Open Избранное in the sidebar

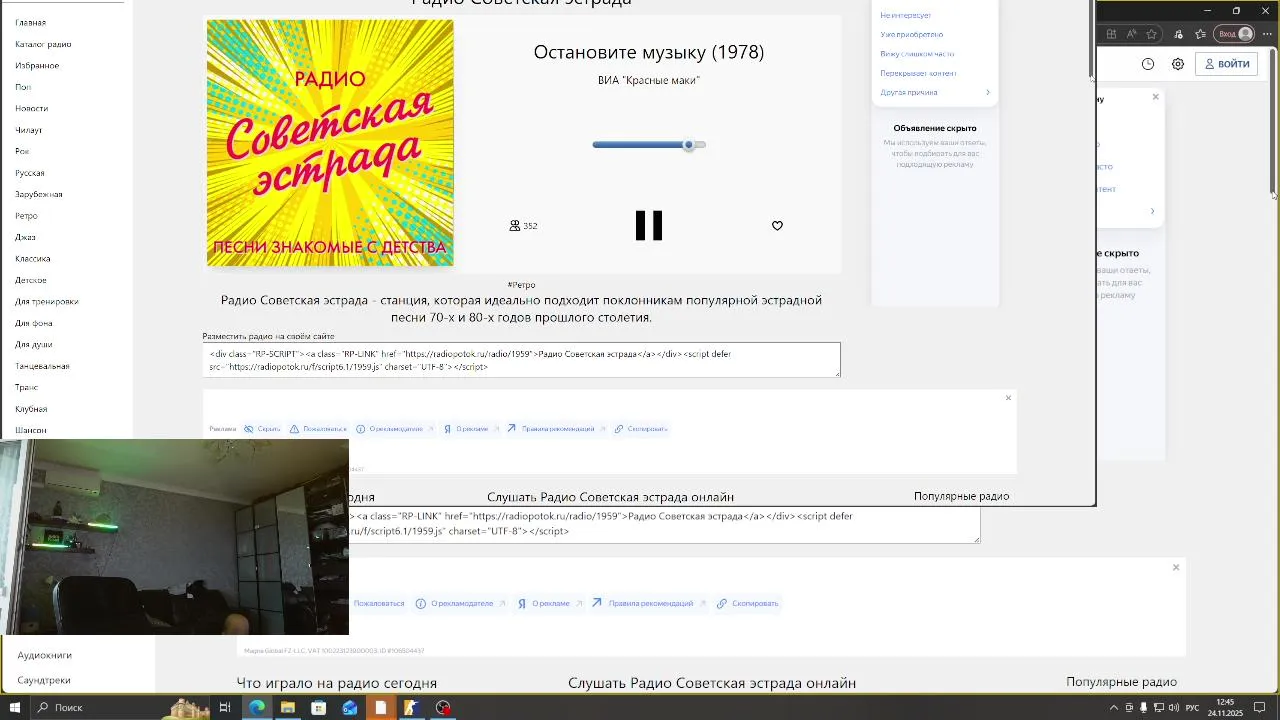[37, 65]
